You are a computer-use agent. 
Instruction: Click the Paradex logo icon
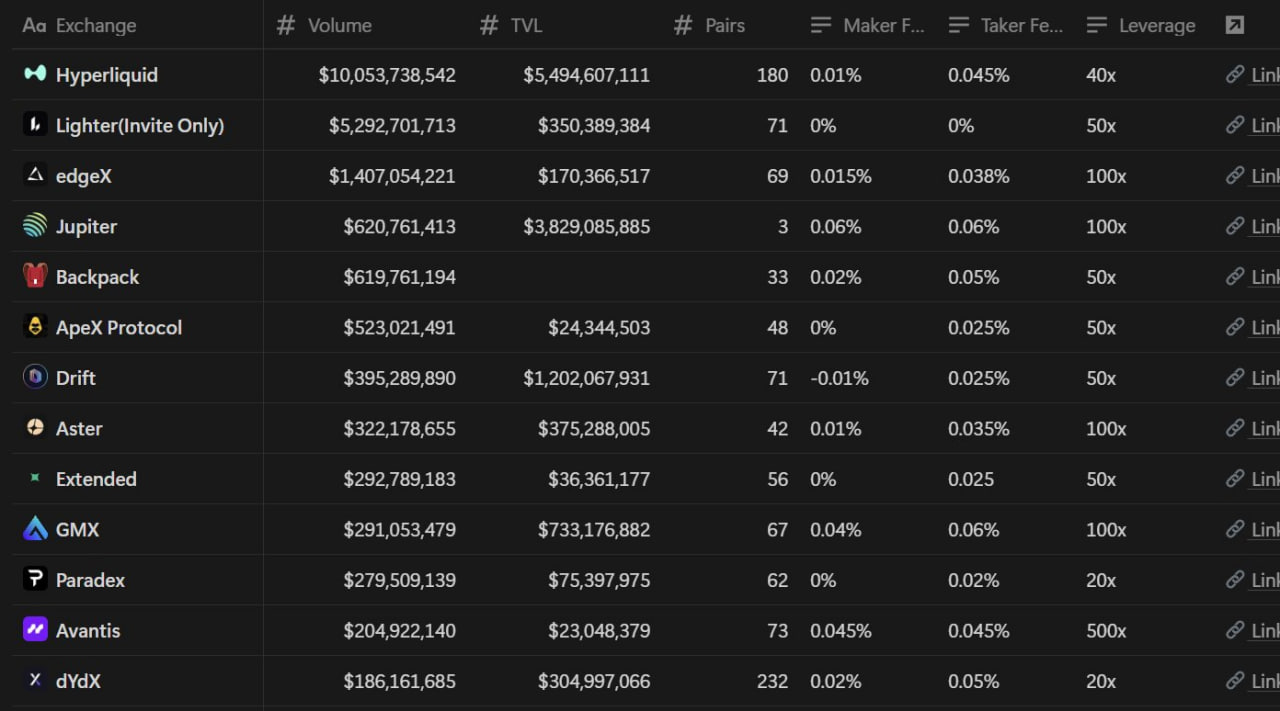click(35, 580)
